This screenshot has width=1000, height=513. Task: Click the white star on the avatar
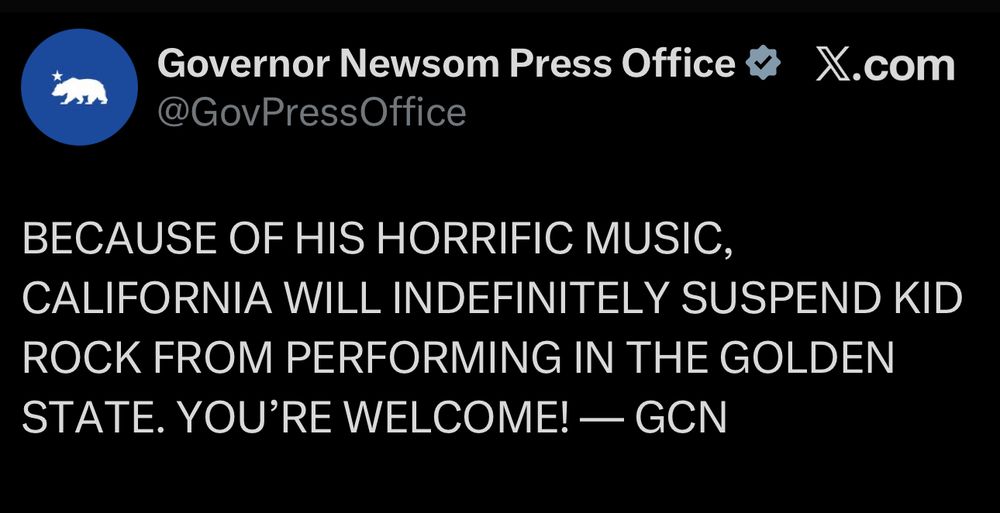pyautogui.click(x=57, y=75)
